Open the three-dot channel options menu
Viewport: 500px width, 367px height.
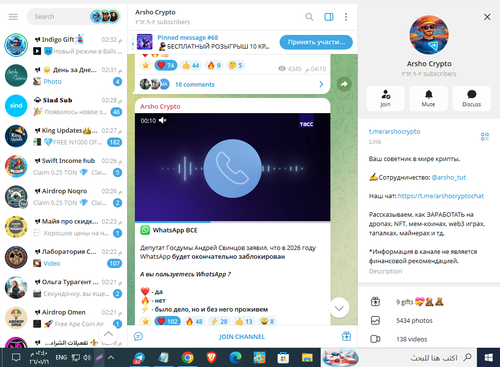[346, 17]
